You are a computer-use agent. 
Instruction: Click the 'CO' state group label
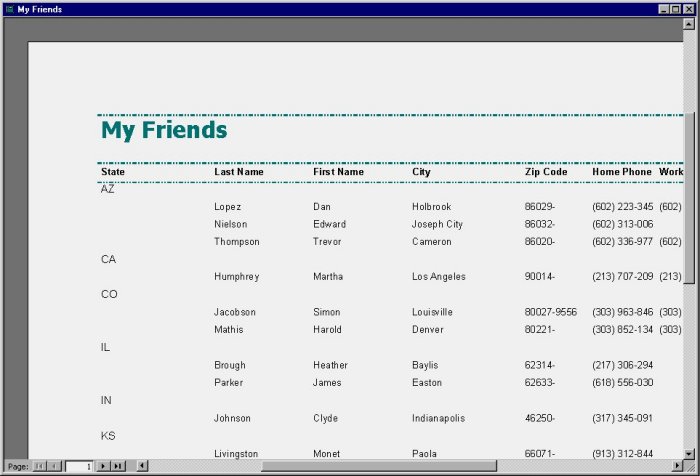(109, 295)
